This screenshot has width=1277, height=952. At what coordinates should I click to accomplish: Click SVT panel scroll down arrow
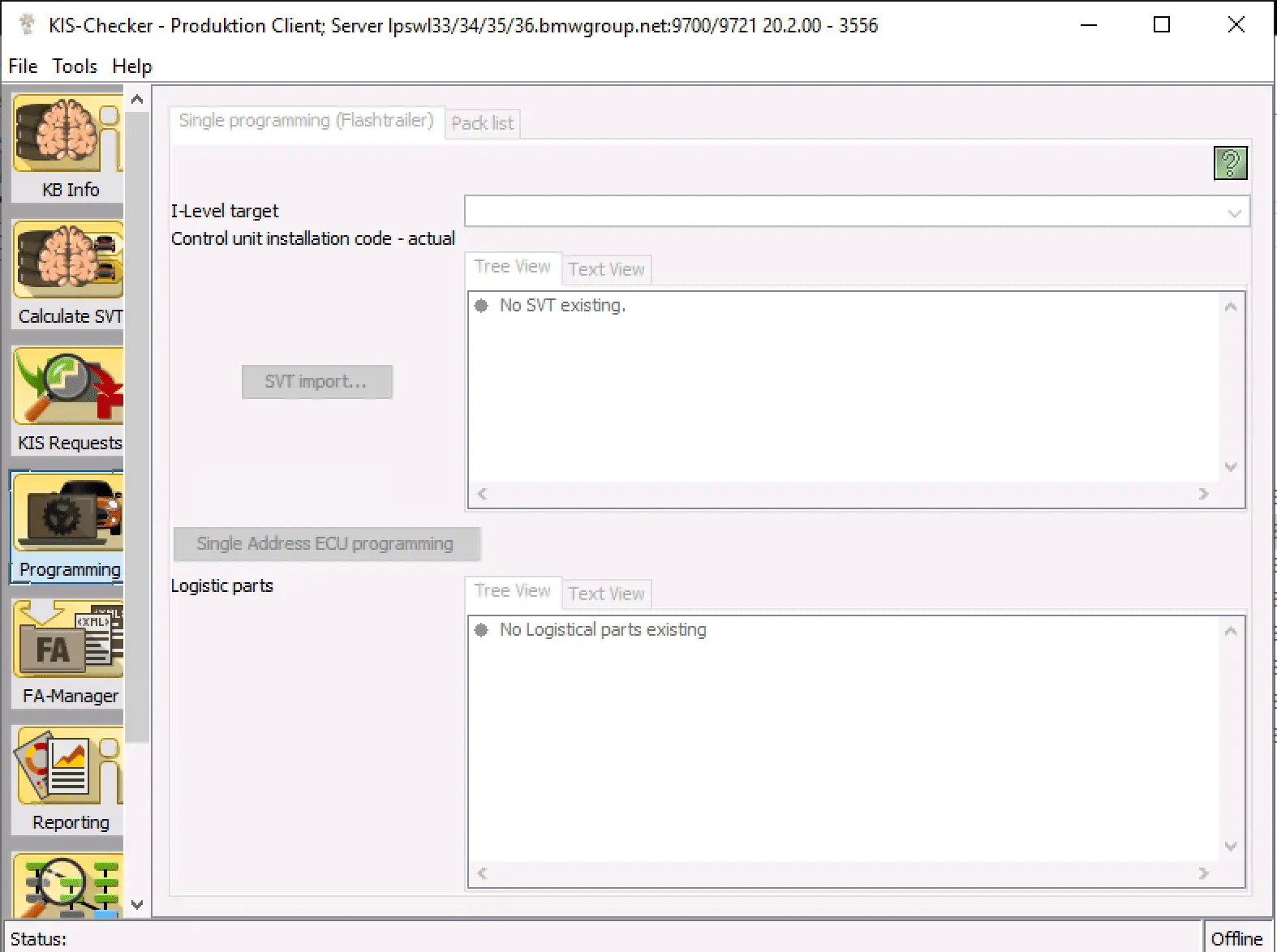point(1231,467)
